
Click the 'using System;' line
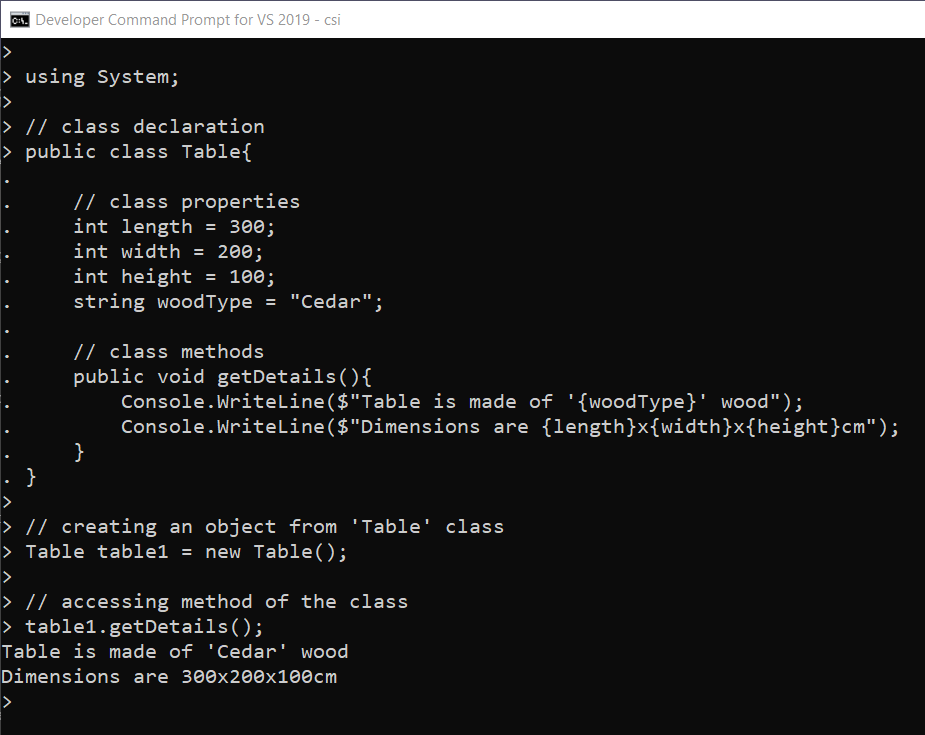pyautogui.click(x=102, y=77)
